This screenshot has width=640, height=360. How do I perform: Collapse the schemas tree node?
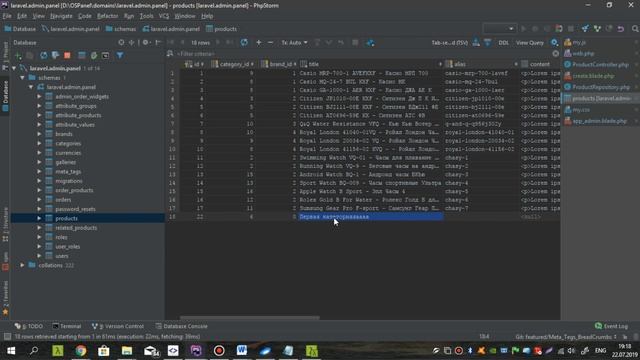click(22, 78)
